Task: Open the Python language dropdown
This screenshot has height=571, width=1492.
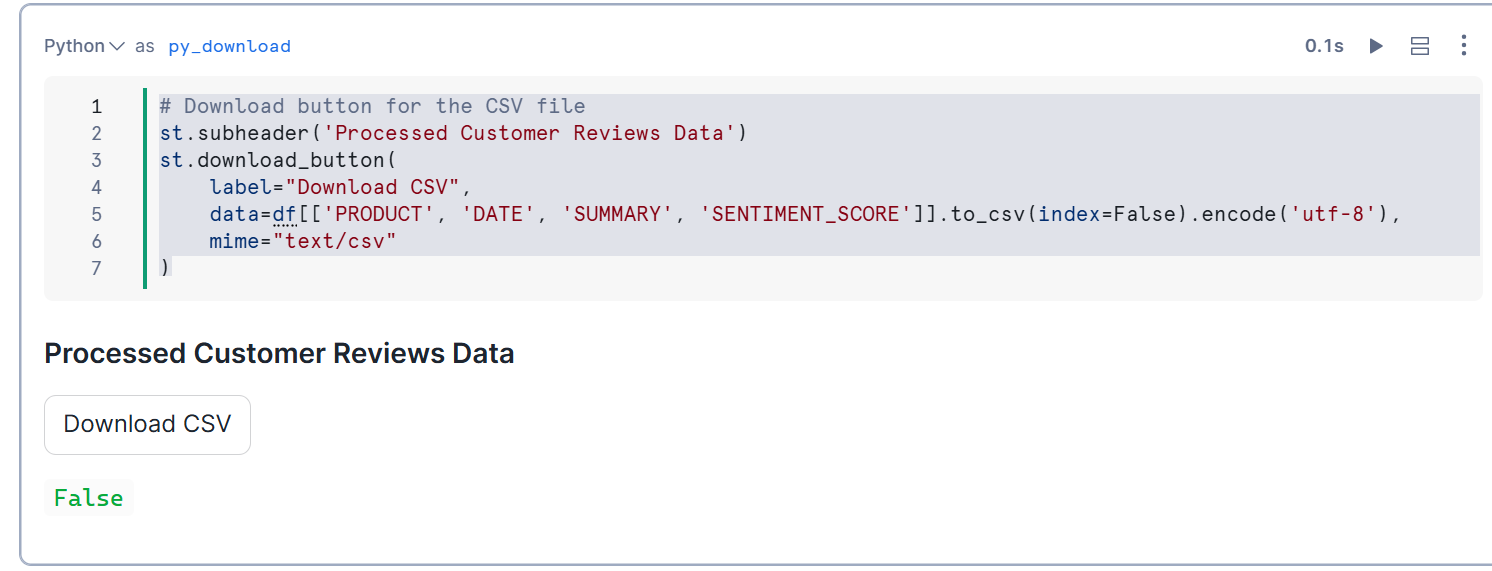Action: (84, 46)
